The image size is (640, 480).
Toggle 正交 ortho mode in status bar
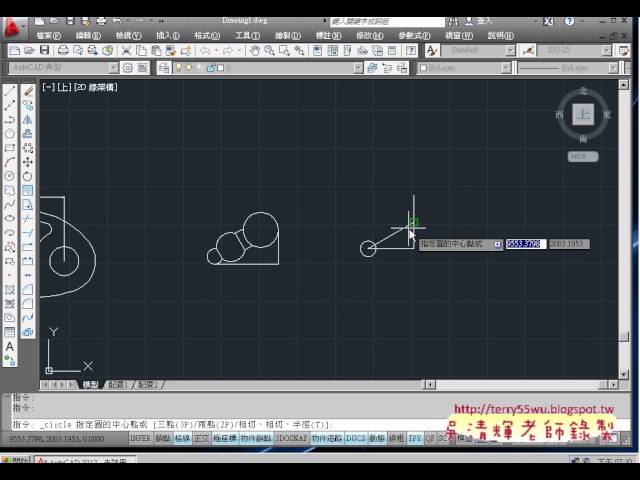[202, 438]
